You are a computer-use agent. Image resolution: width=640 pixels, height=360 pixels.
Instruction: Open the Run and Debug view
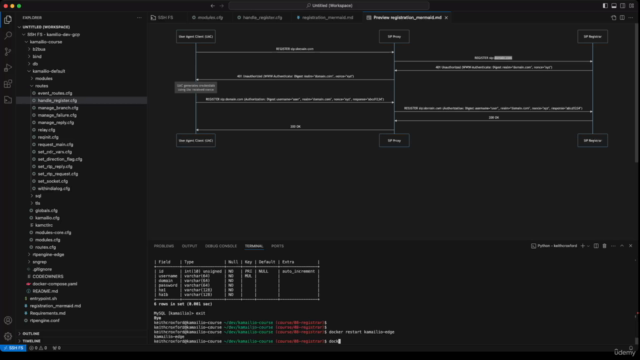click(8, 68)
